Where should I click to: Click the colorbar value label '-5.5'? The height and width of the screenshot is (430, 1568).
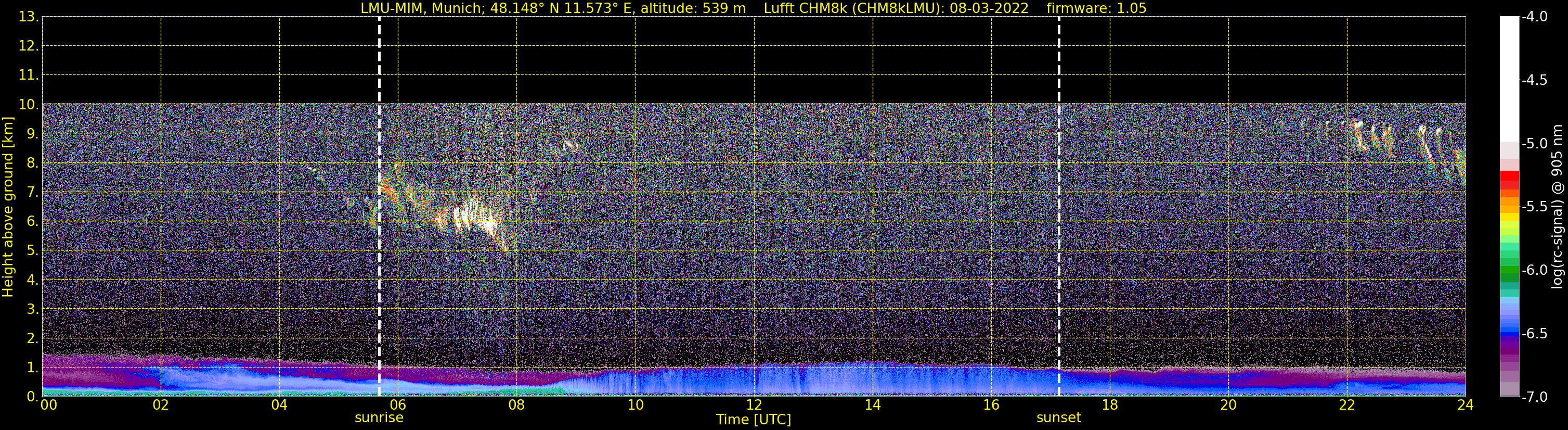pyautogui.click(x=1535, y=207)
